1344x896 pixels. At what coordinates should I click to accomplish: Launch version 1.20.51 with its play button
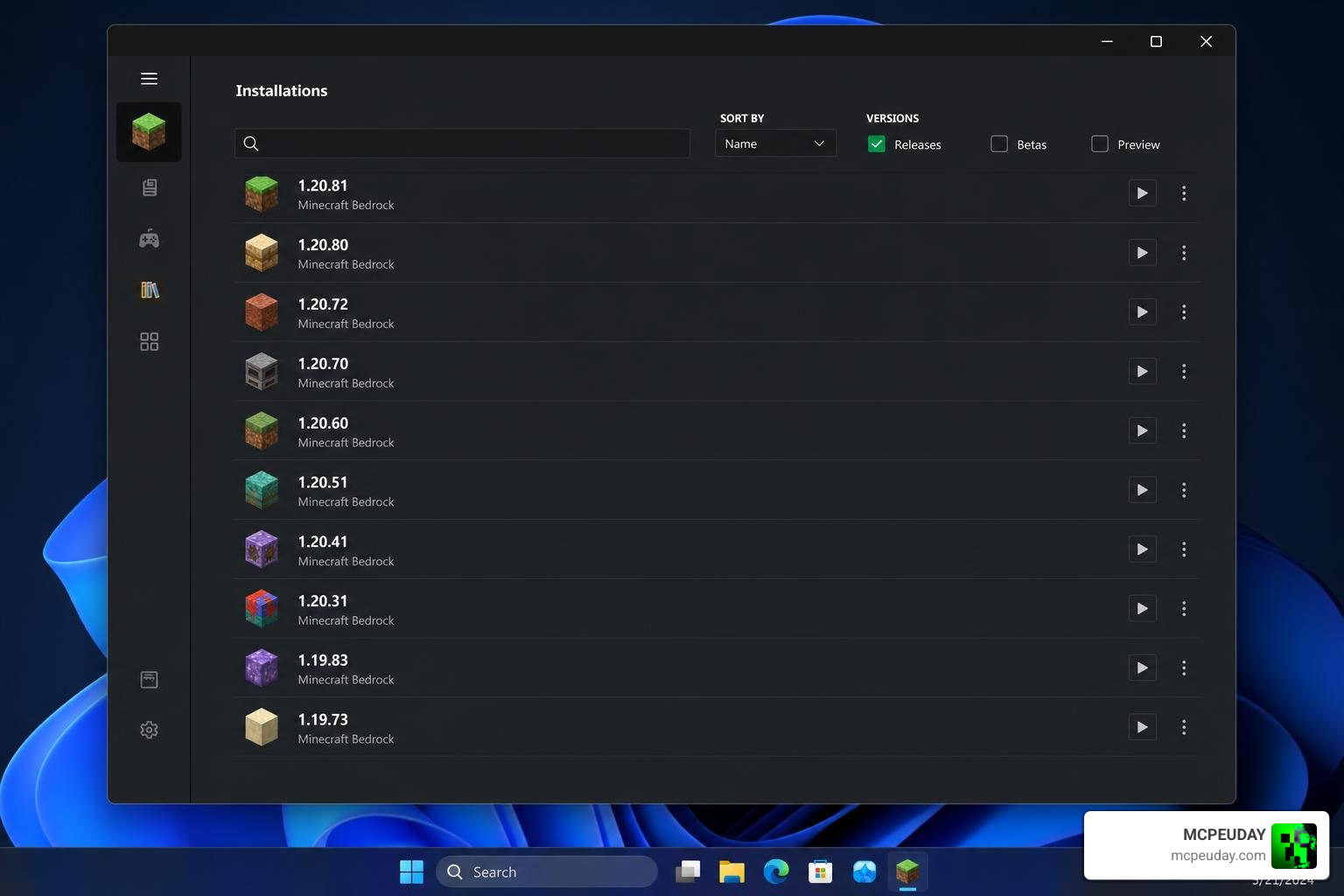point(1143,490)
